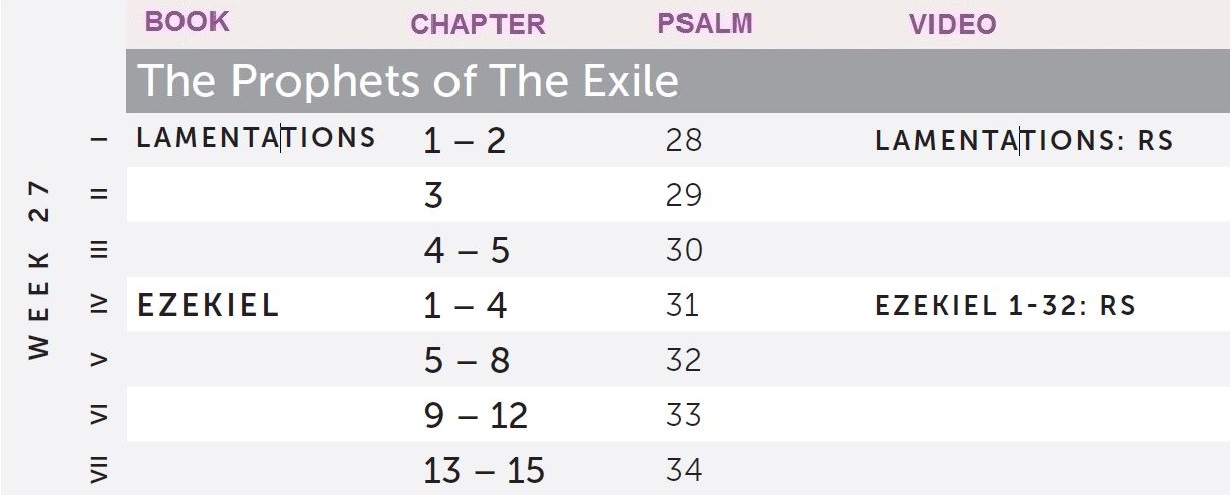Click the BOOK column header

point(187,23)
